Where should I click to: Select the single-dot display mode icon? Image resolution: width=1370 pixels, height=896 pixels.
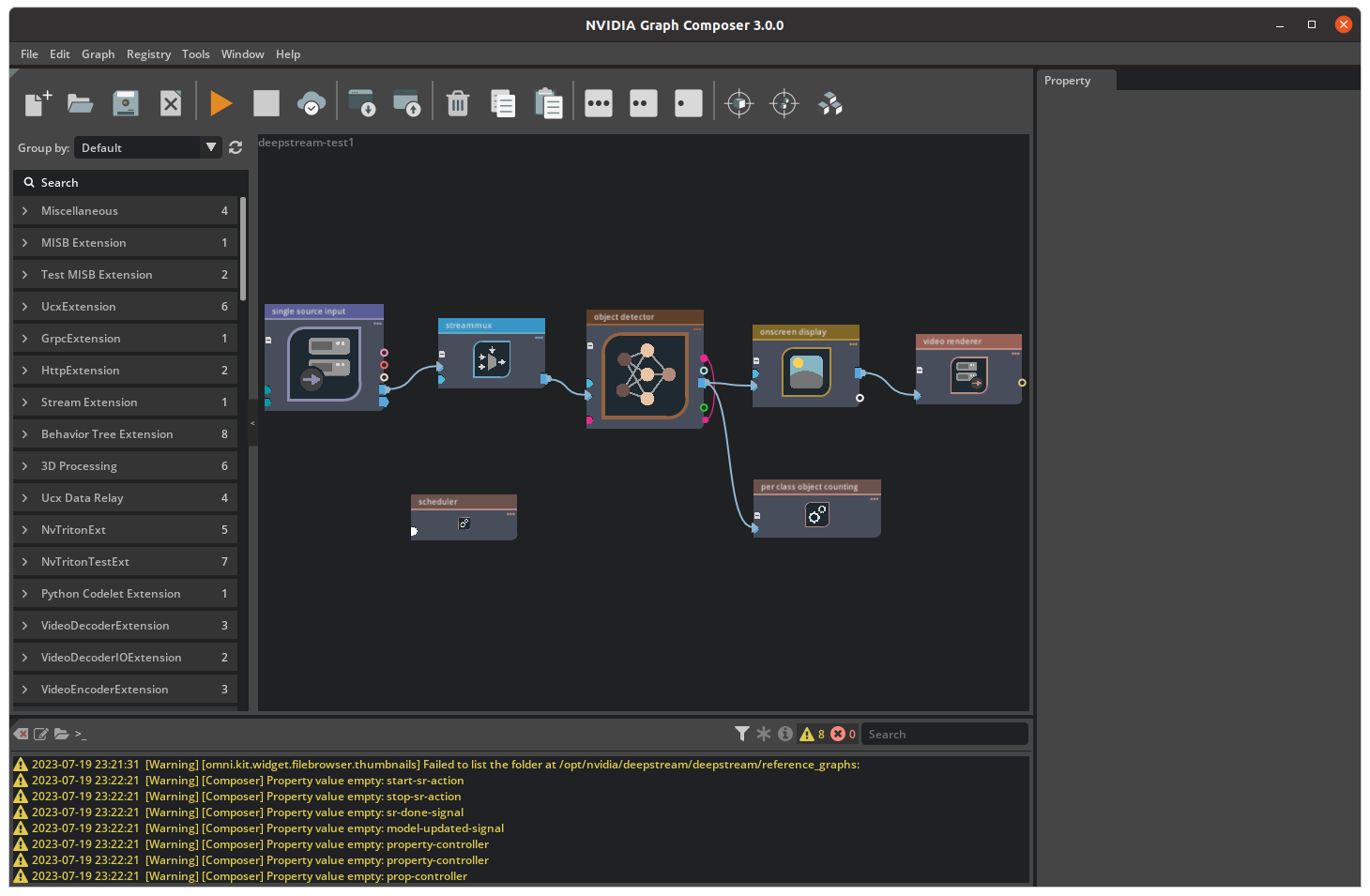(689, 103)
